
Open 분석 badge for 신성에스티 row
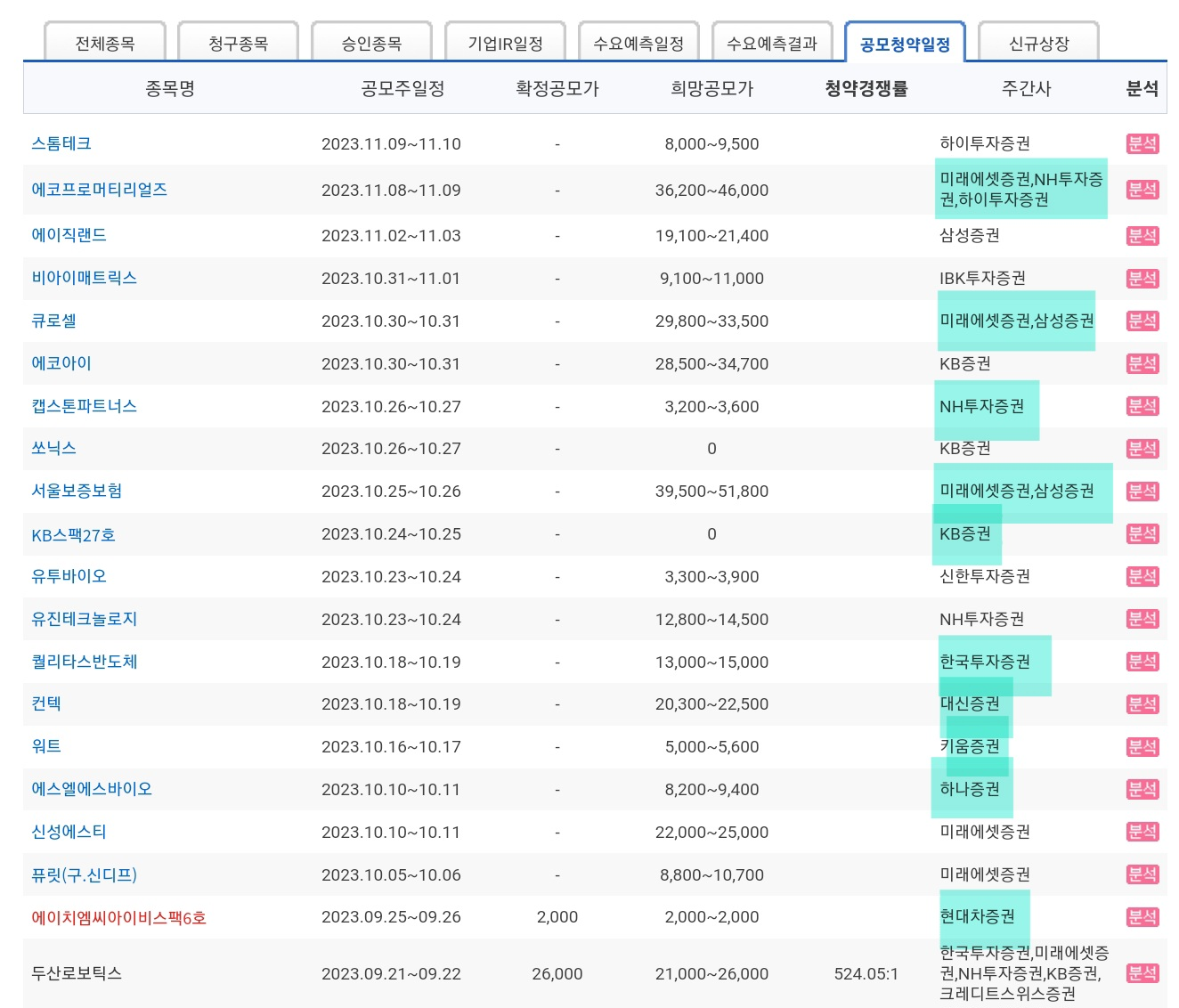tap(1142, 832)
